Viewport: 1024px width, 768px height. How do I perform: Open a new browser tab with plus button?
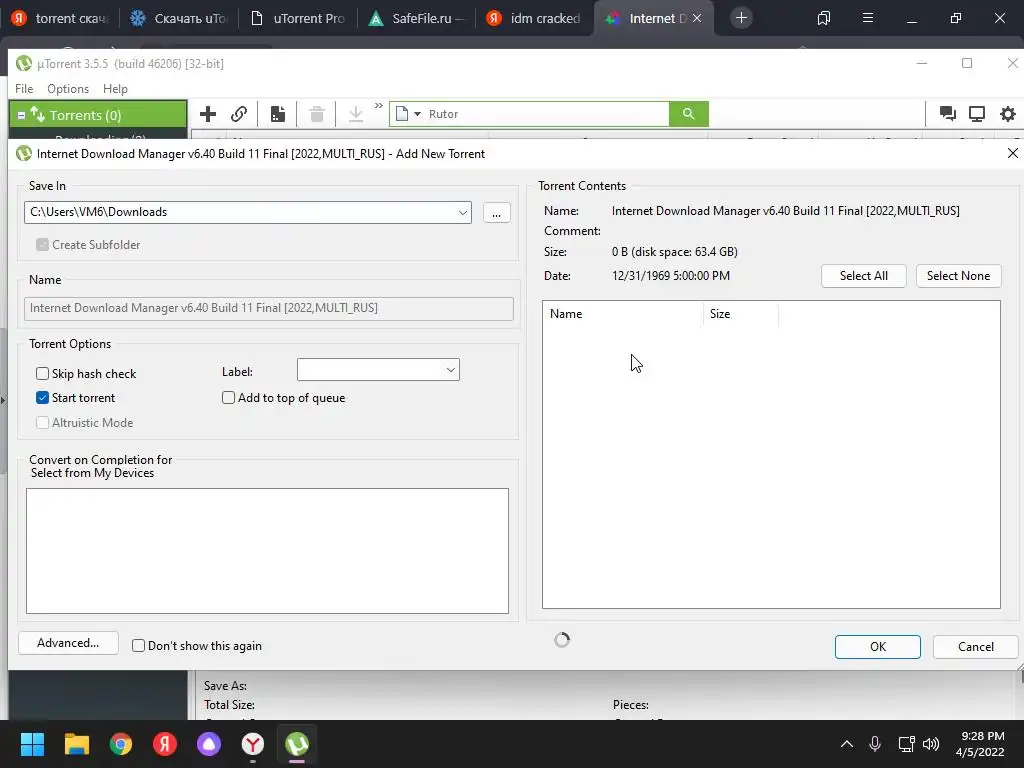[x=741, y=18]
